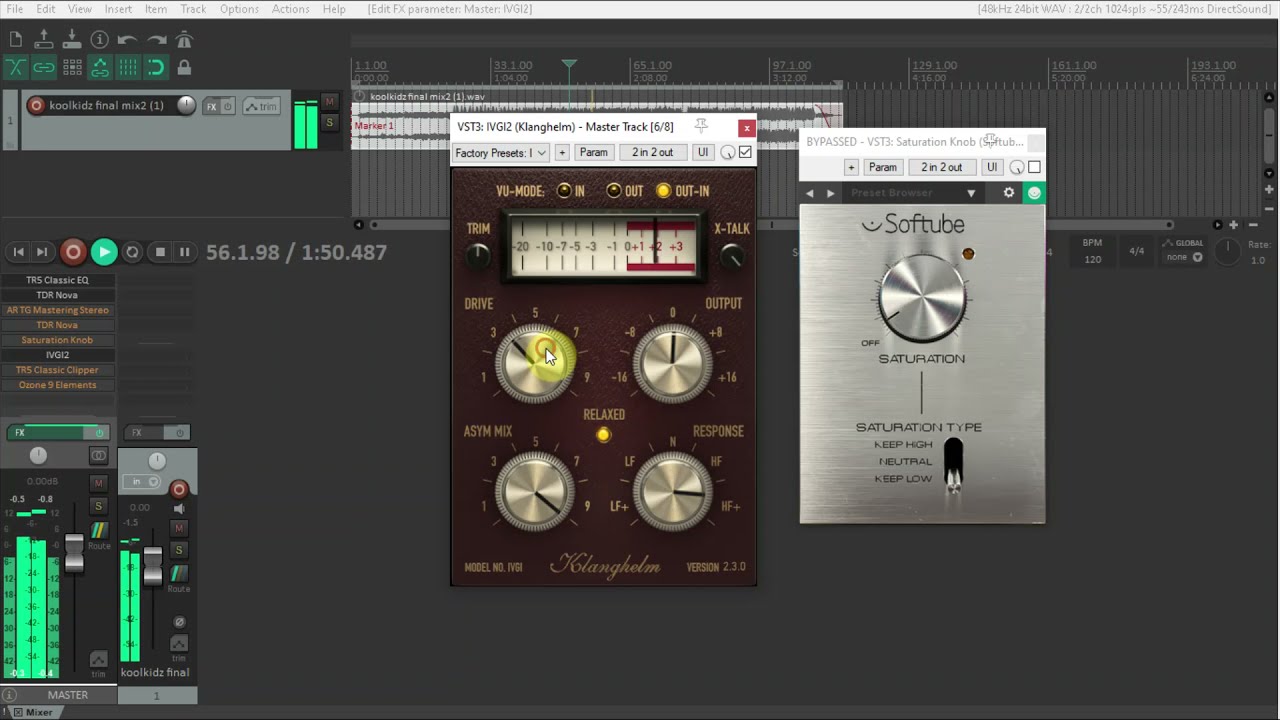The width and height of the screenshot is (1280, 720).
Task: Toggle master mono/stereo button in mixer
Action: coord(98,455)
